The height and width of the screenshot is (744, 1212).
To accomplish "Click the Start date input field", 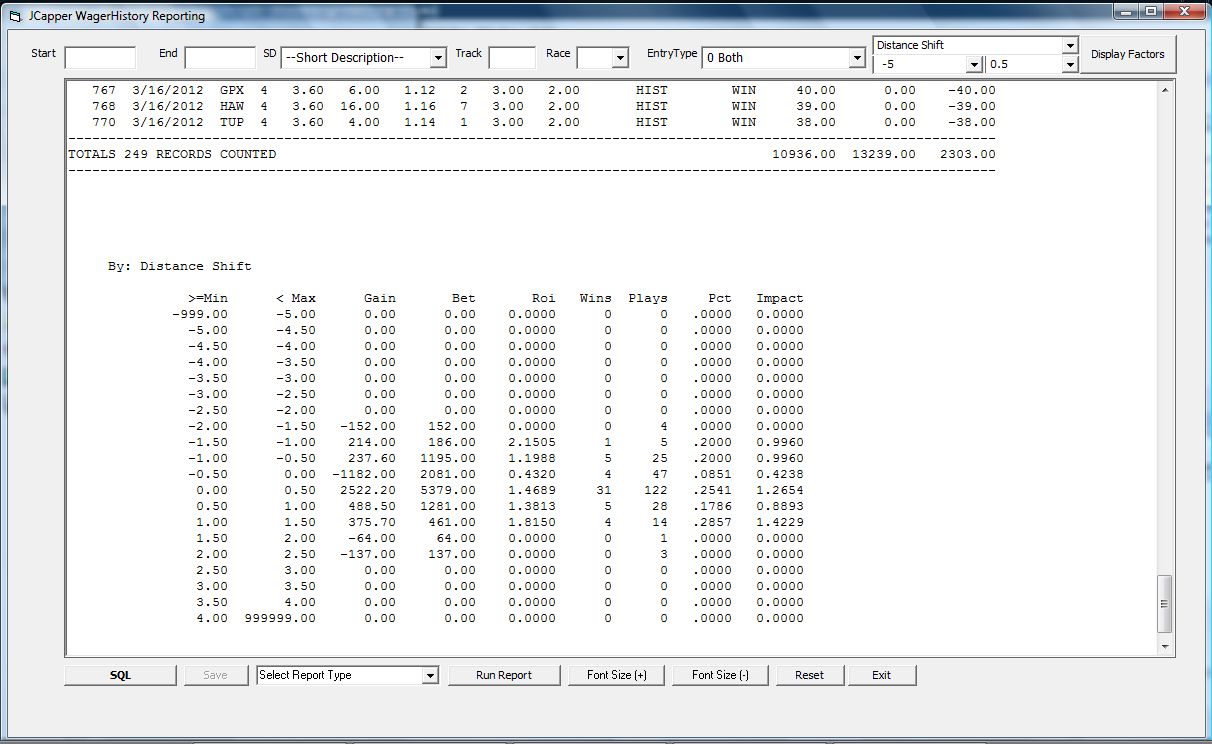I will tap(100, 58).
